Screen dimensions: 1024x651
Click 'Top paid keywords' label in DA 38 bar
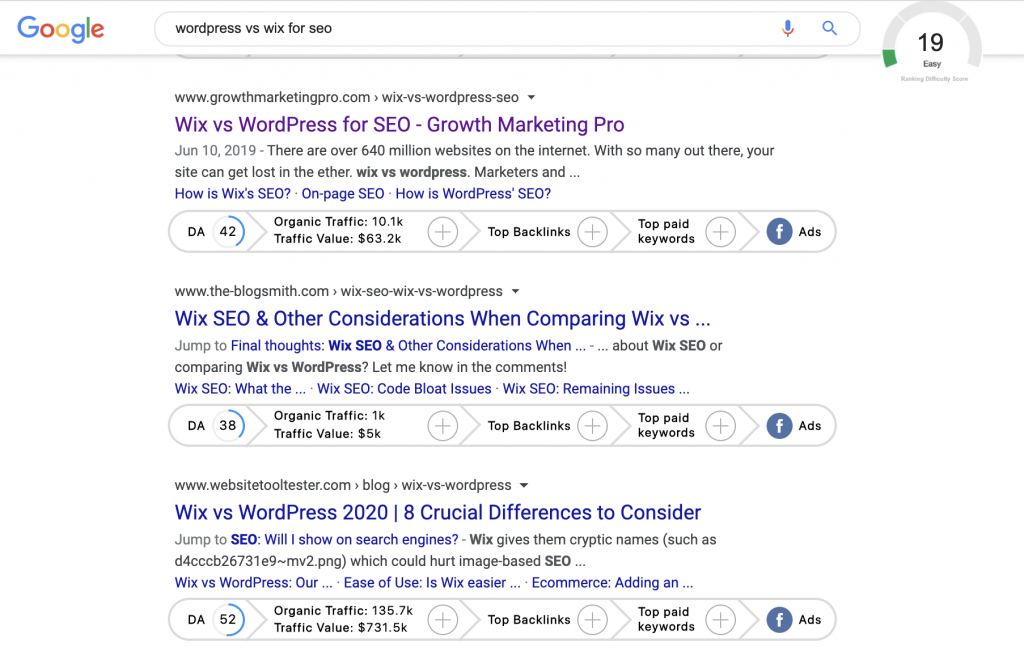(x=666, y=425)
